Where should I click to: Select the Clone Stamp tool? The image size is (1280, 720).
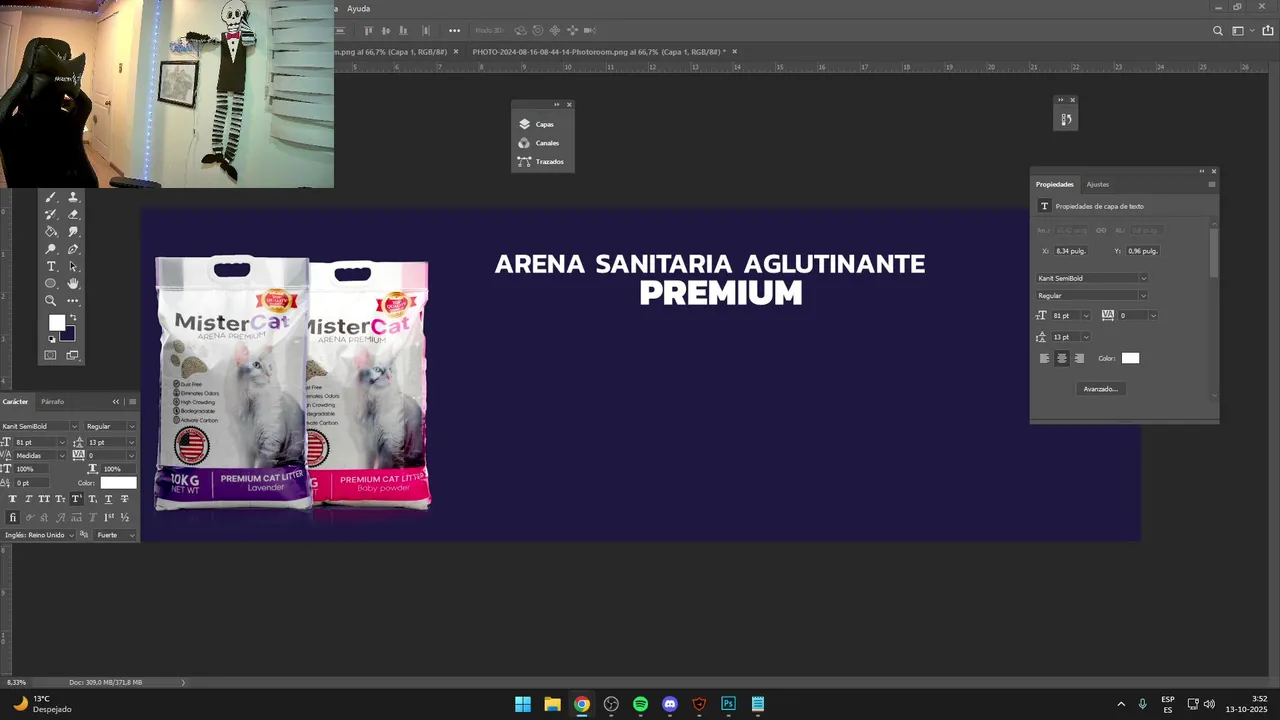tap(74, 197)
